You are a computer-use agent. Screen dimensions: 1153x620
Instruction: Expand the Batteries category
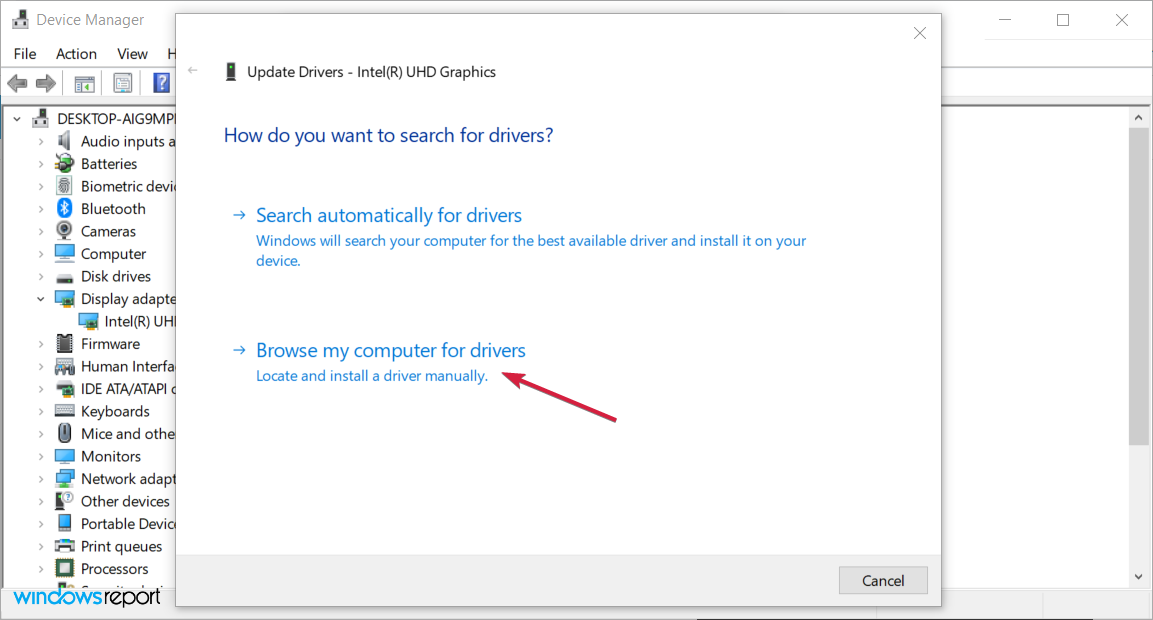(x=41, y=164)
